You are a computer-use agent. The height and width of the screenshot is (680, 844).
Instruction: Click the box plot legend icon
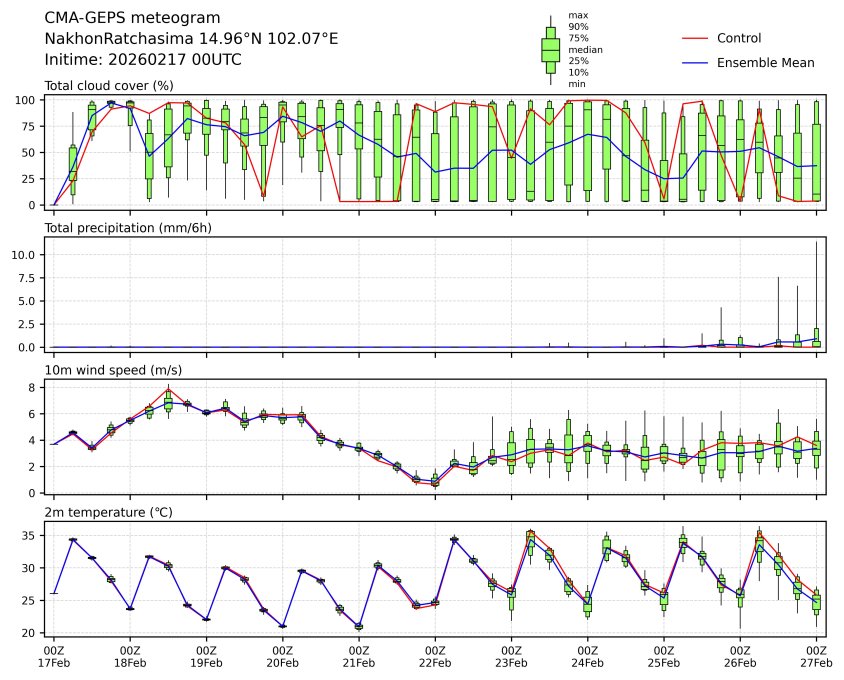(549, 50)
